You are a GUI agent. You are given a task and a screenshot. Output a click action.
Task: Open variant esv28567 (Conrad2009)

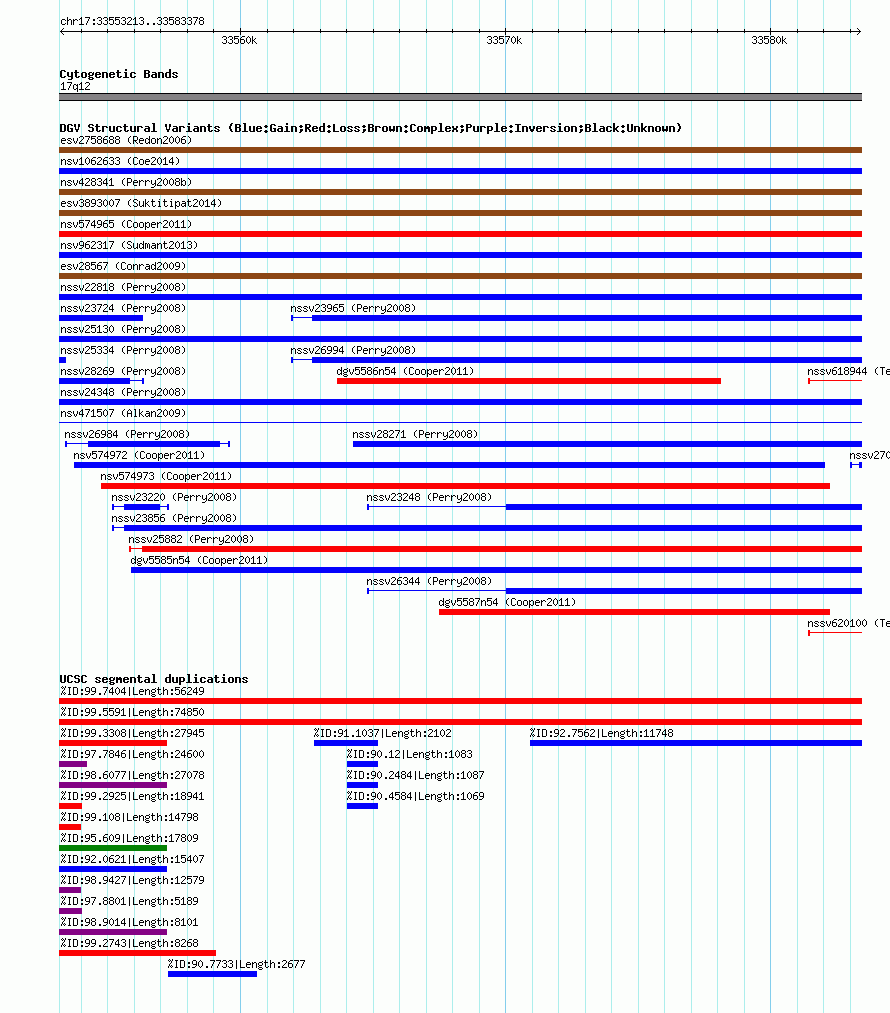click(x=461, y=276)
